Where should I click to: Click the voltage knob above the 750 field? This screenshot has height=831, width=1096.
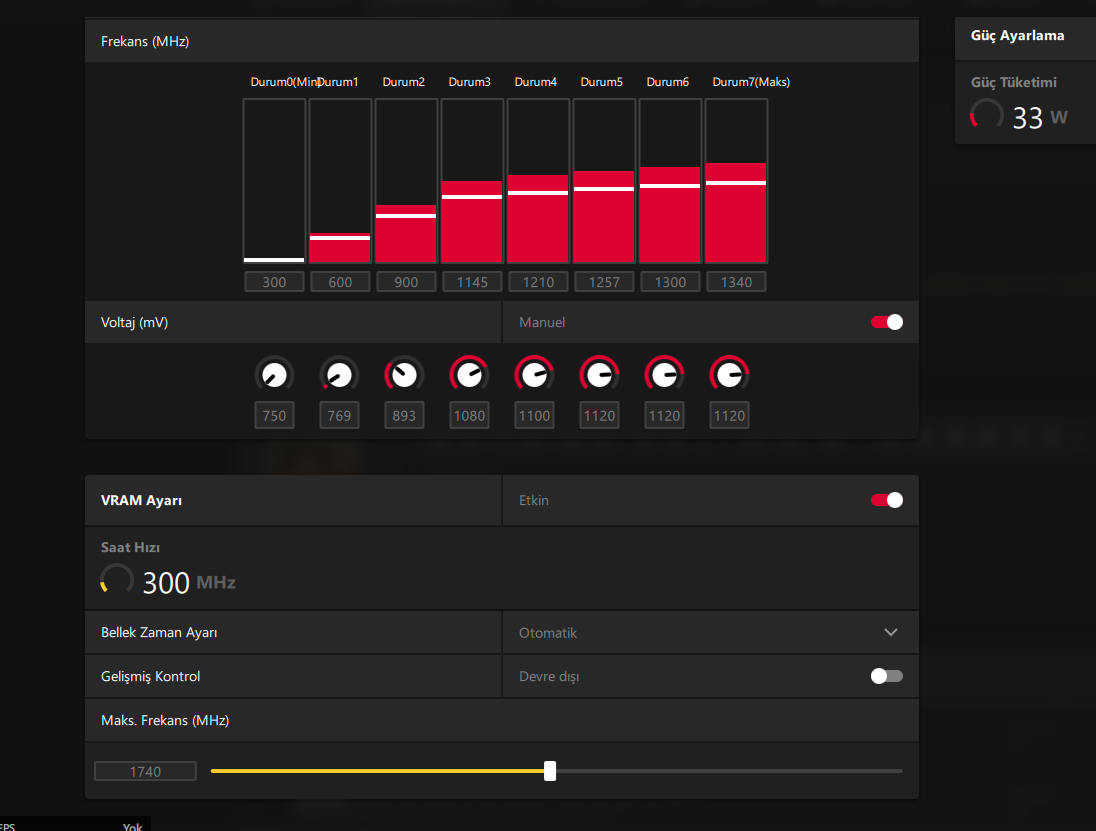pyautogui.click(x=274, y=375)
